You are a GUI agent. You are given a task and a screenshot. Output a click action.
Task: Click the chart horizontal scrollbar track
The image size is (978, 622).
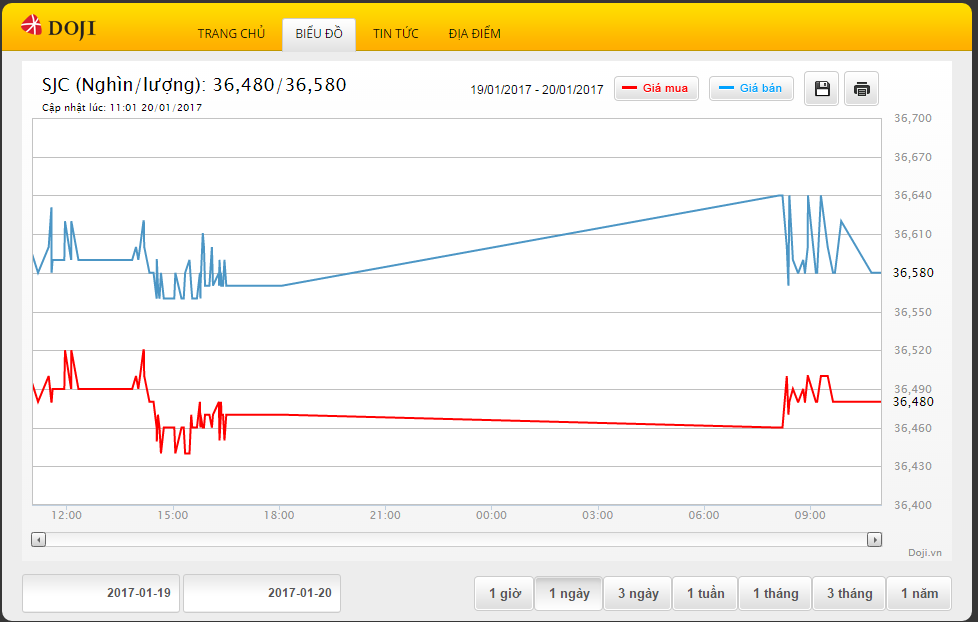[x=457, y=540]
